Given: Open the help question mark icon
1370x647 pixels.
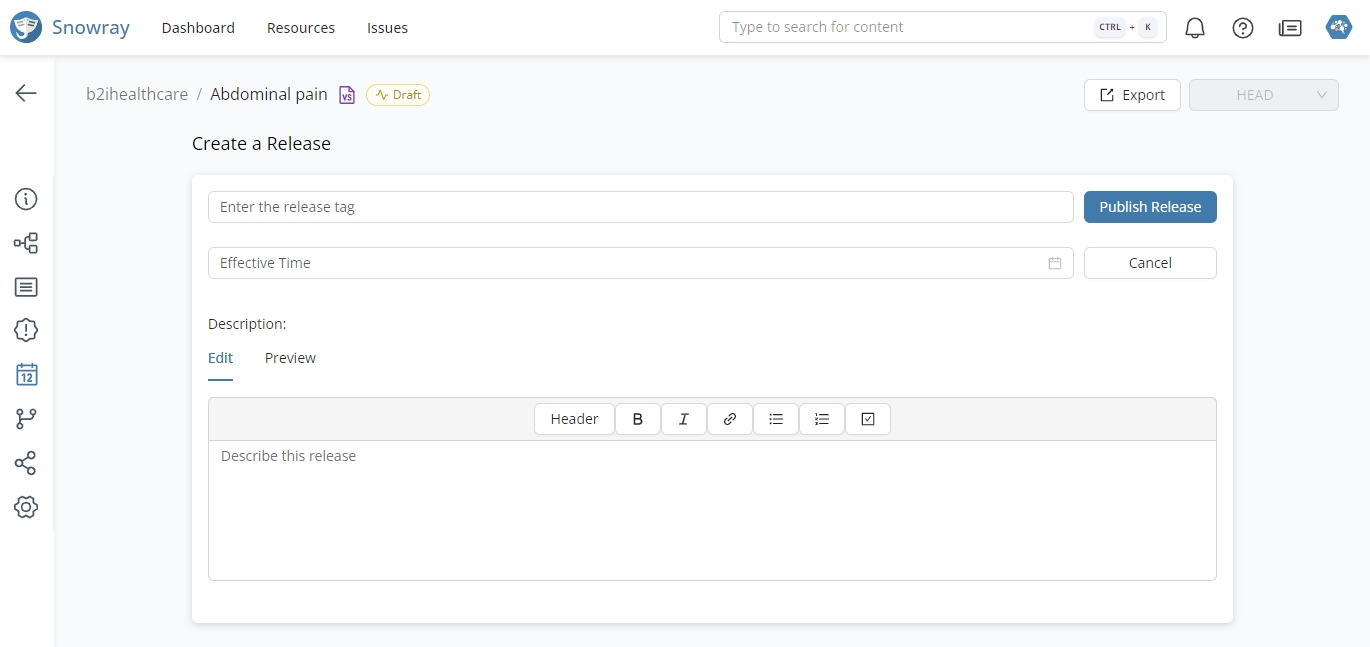Looking at the screenshot, I should (1242, 28).
